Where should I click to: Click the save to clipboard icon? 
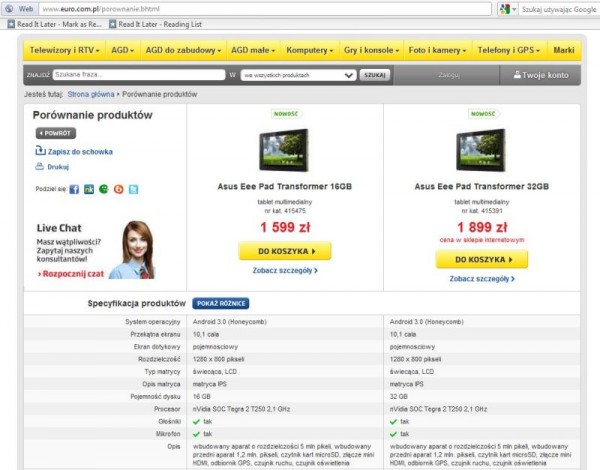coord(40,152)
